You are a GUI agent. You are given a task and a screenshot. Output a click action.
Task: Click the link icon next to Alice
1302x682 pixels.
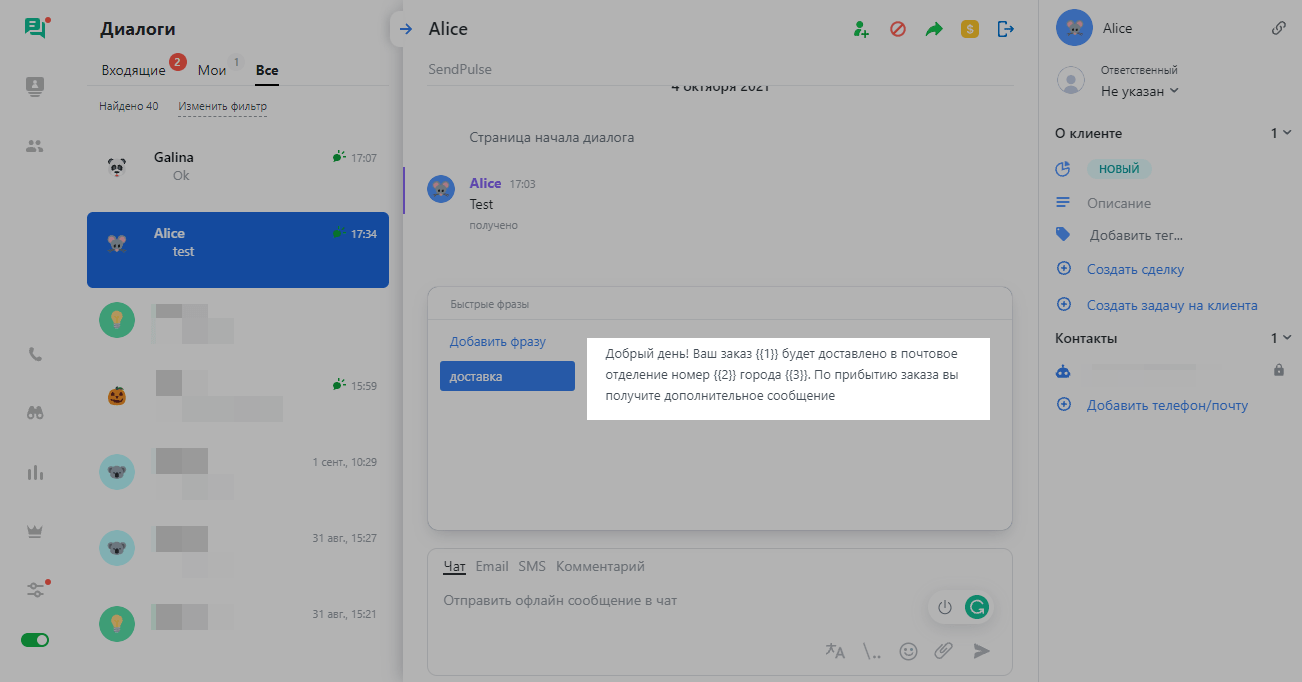(1278, 29)
